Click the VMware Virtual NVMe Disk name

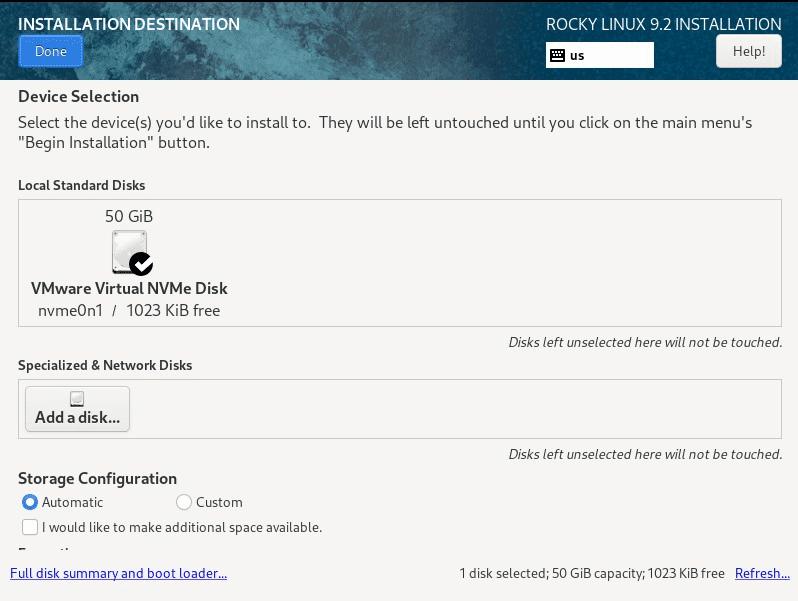tap(129, 289)
